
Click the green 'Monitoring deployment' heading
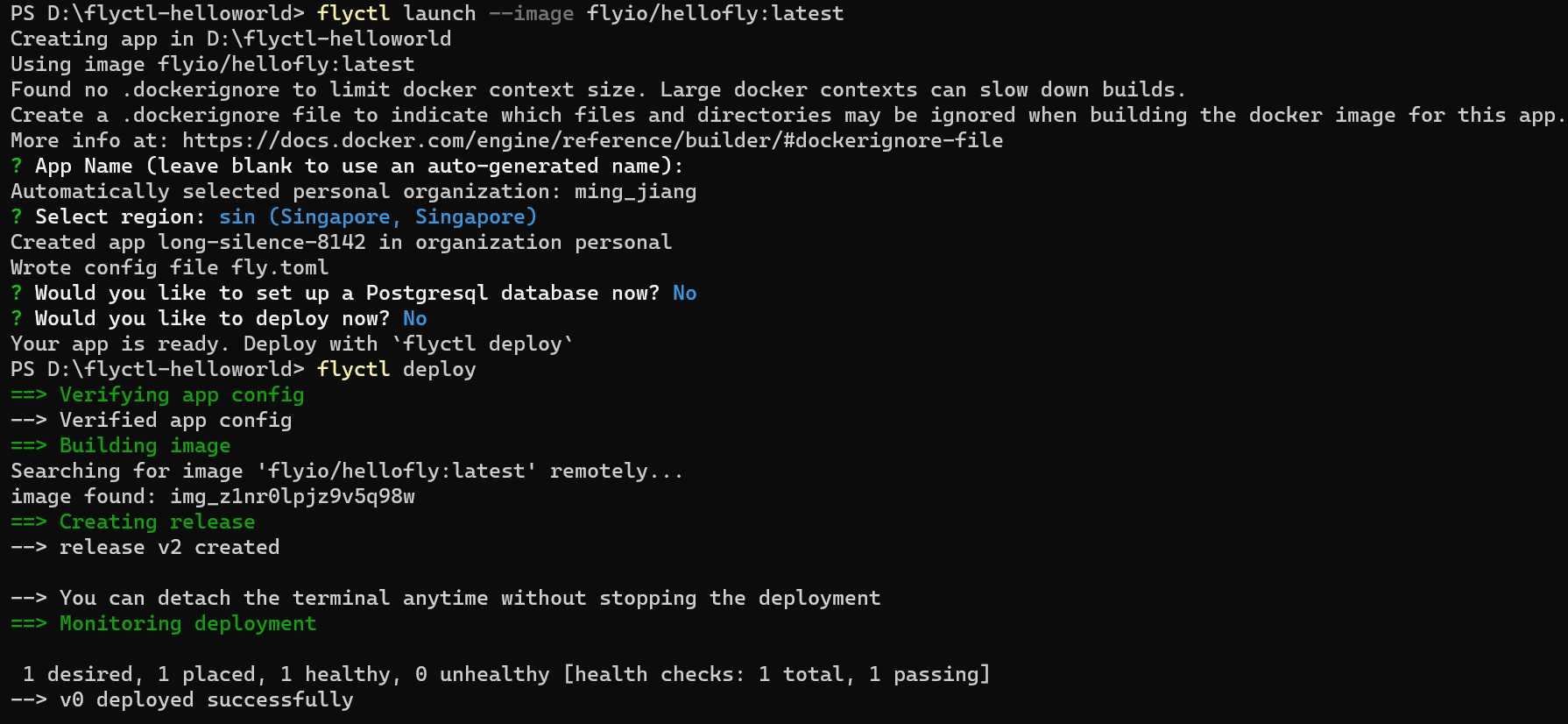187,623
